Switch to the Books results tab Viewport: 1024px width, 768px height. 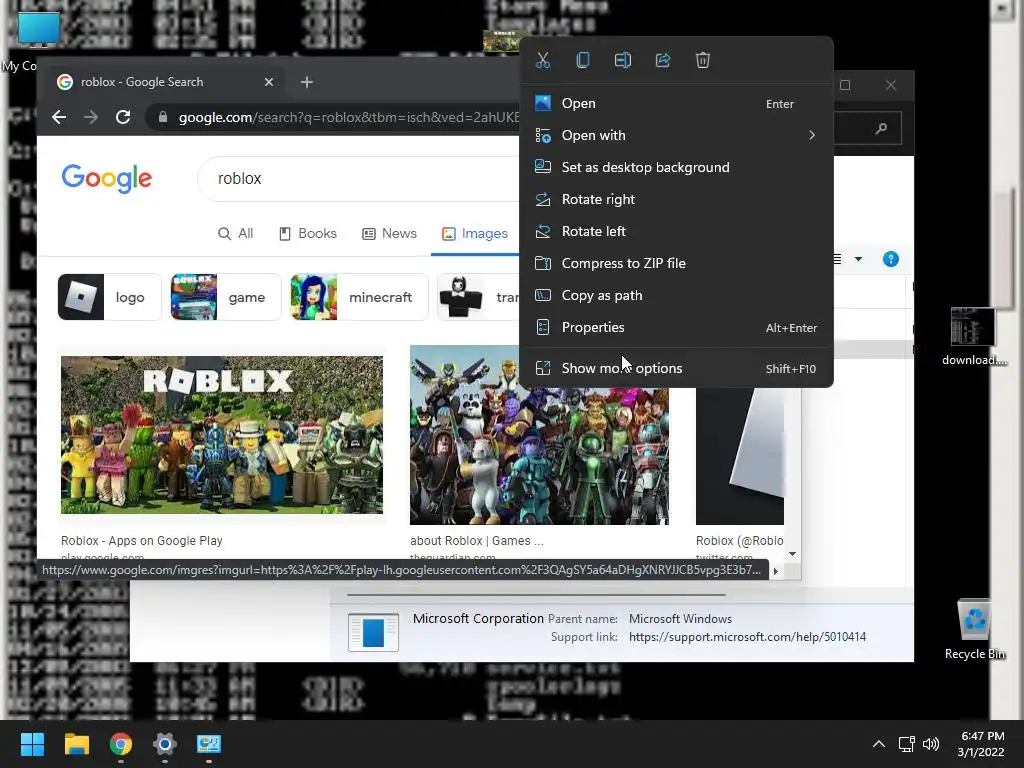tap(308, 234)
